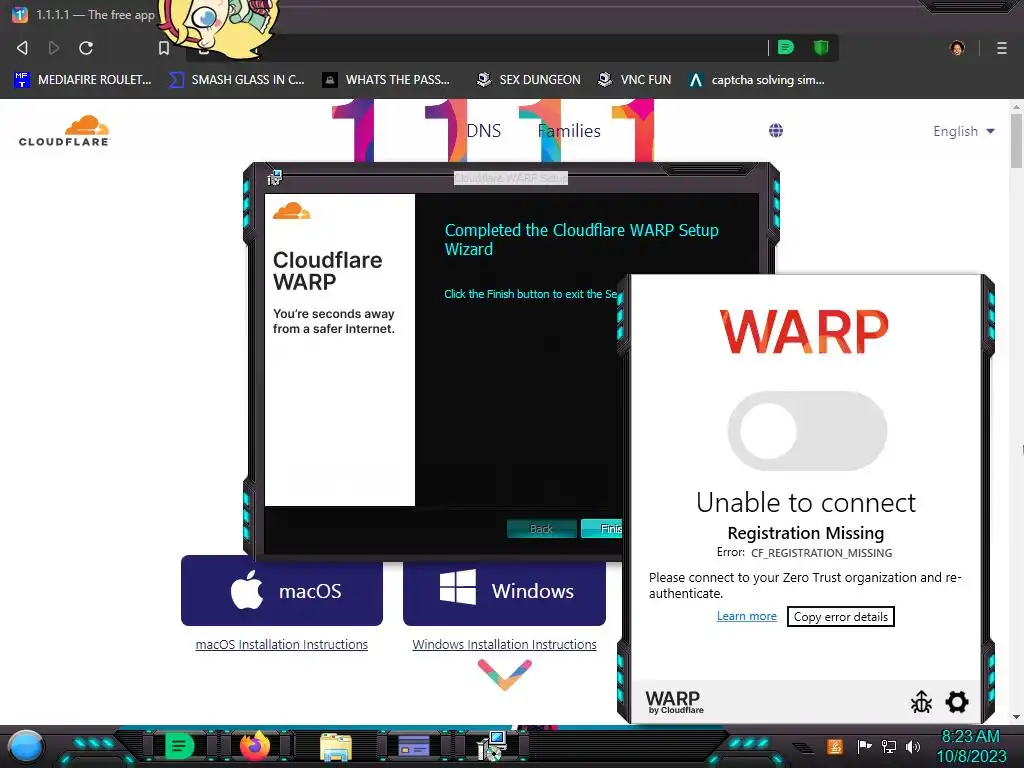Open the Families navigation link
Image resolution: width=1024 pixels, height=768 pixels.
point(569,131)
